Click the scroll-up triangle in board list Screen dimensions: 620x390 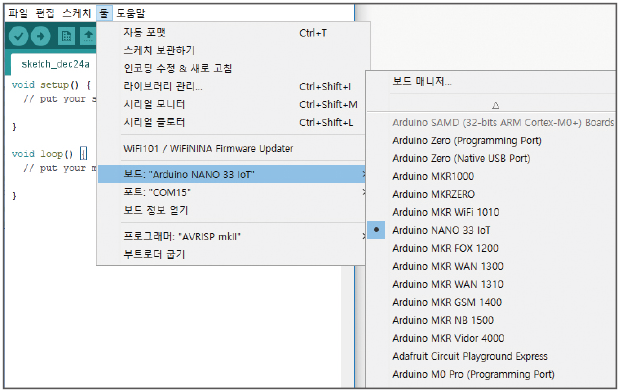(495, 106)
